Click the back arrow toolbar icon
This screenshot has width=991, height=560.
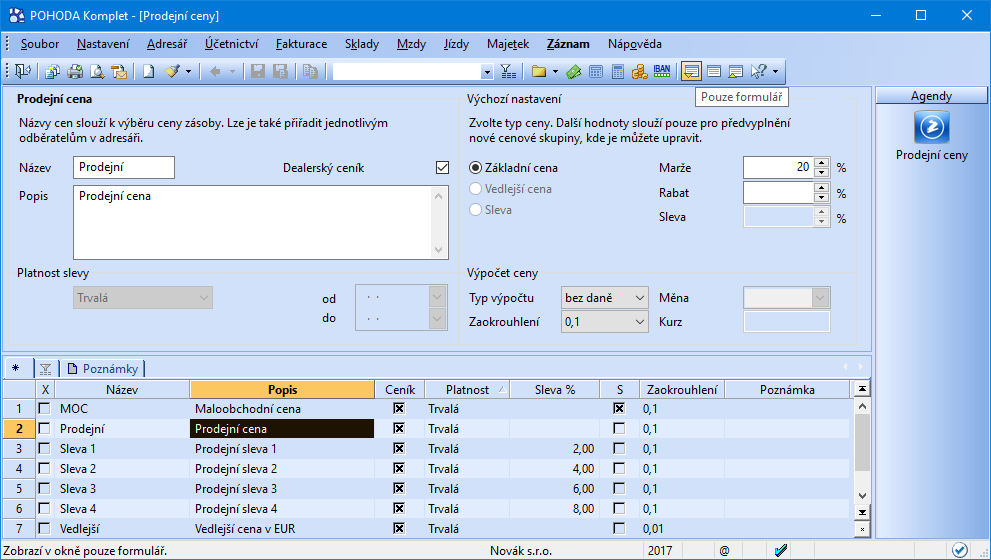point(215,71)
